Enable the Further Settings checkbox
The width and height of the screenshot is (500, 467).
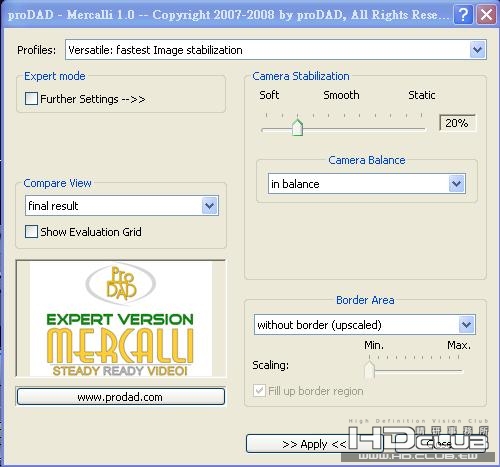coord(31,99)
